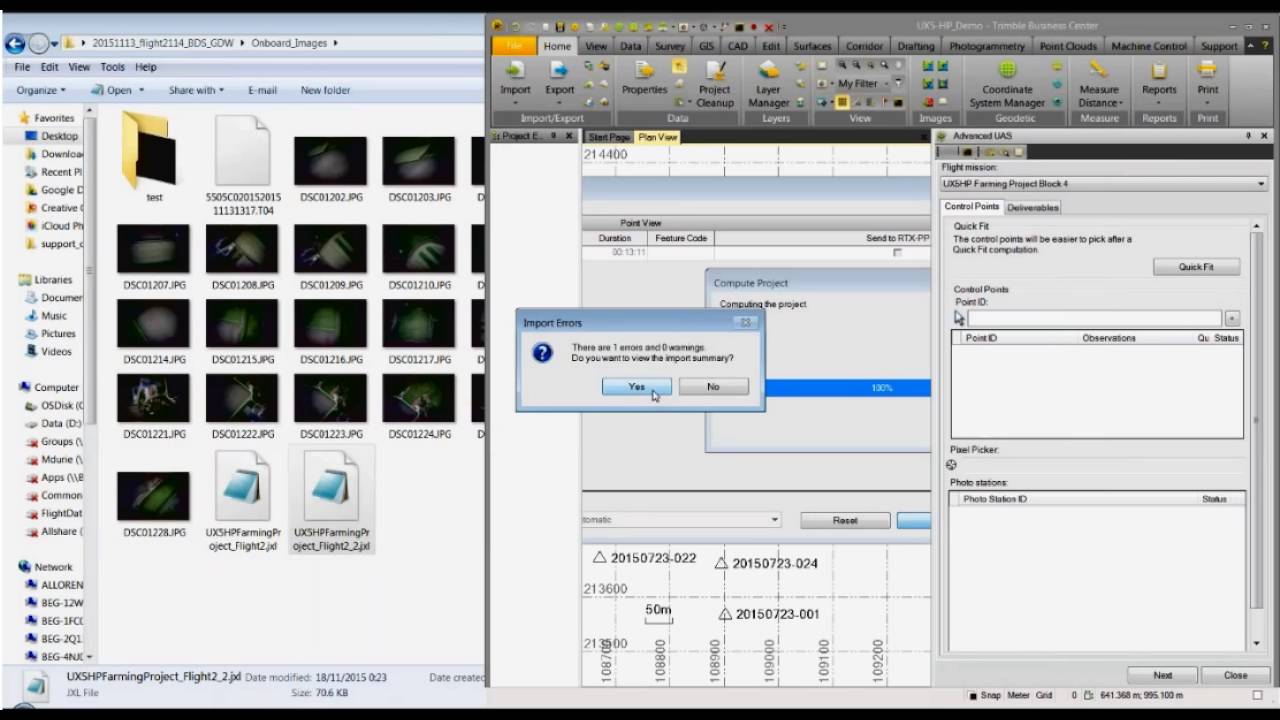Open the Share with dropdown in Explorer

click(x=196, y=90)
